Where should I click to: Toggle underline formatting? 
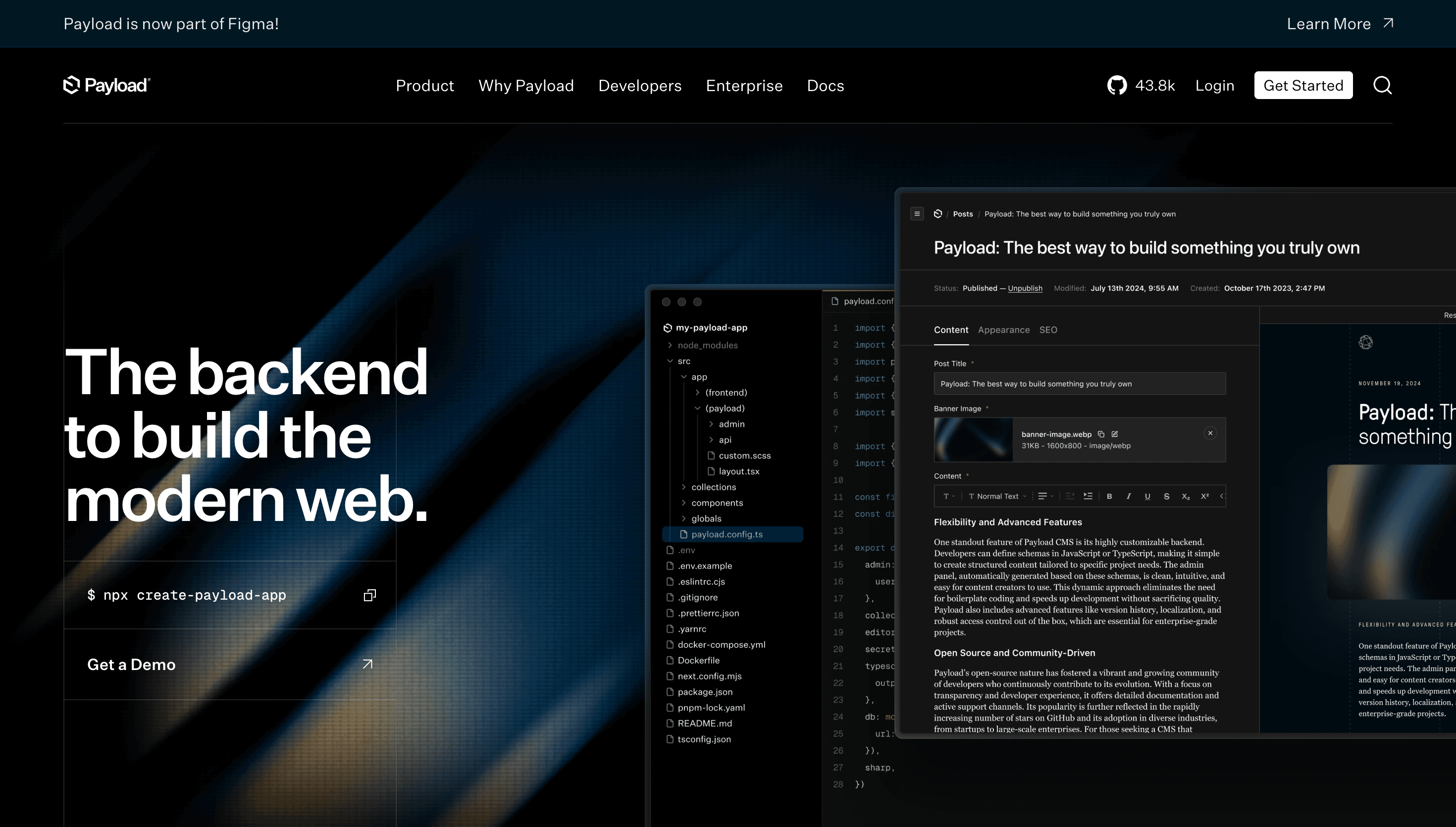coord(1147,496)
